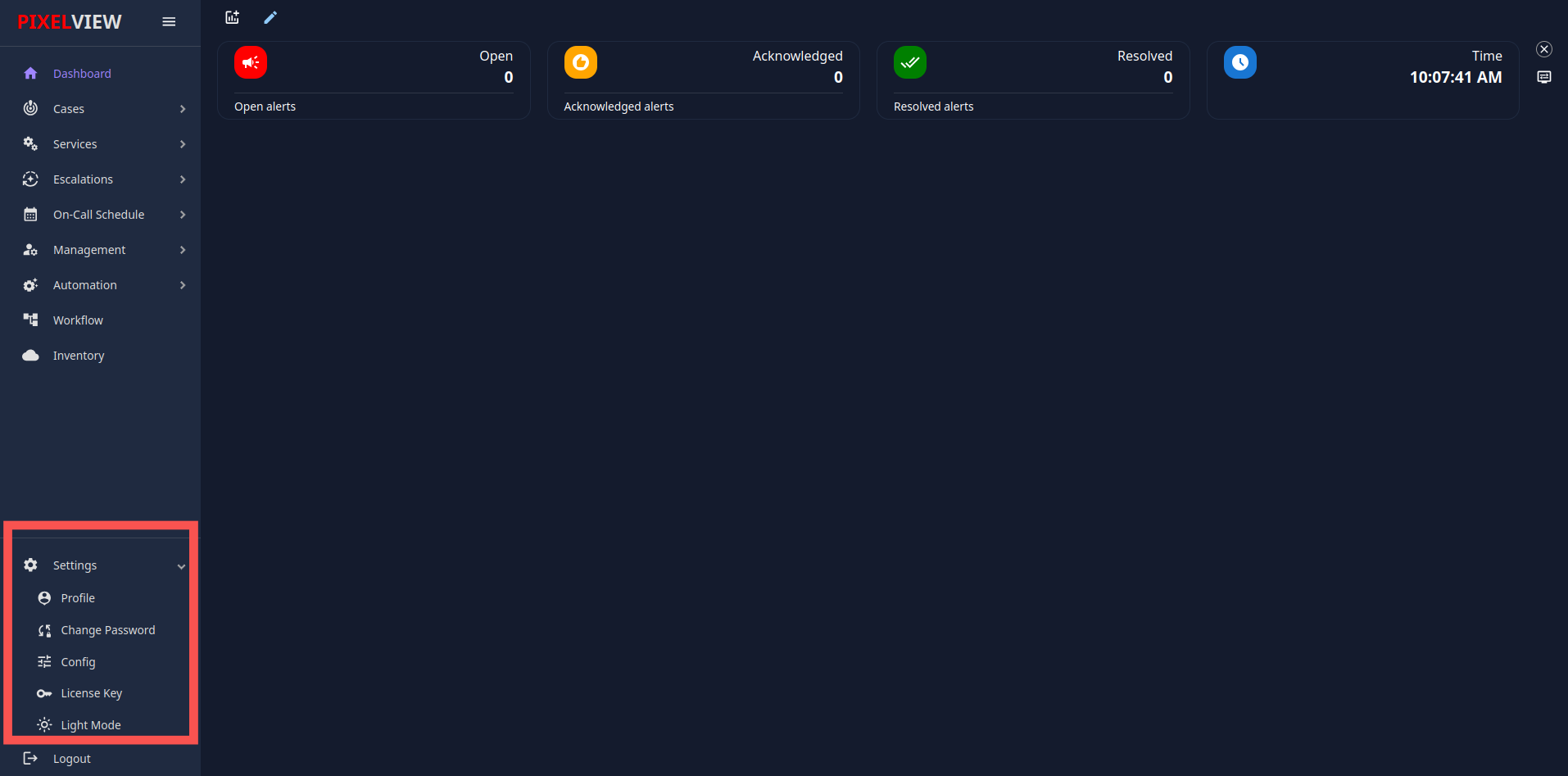Click the Light Mode sun icon
Viewport: 1568px width, 776px height.
[44, 724]
